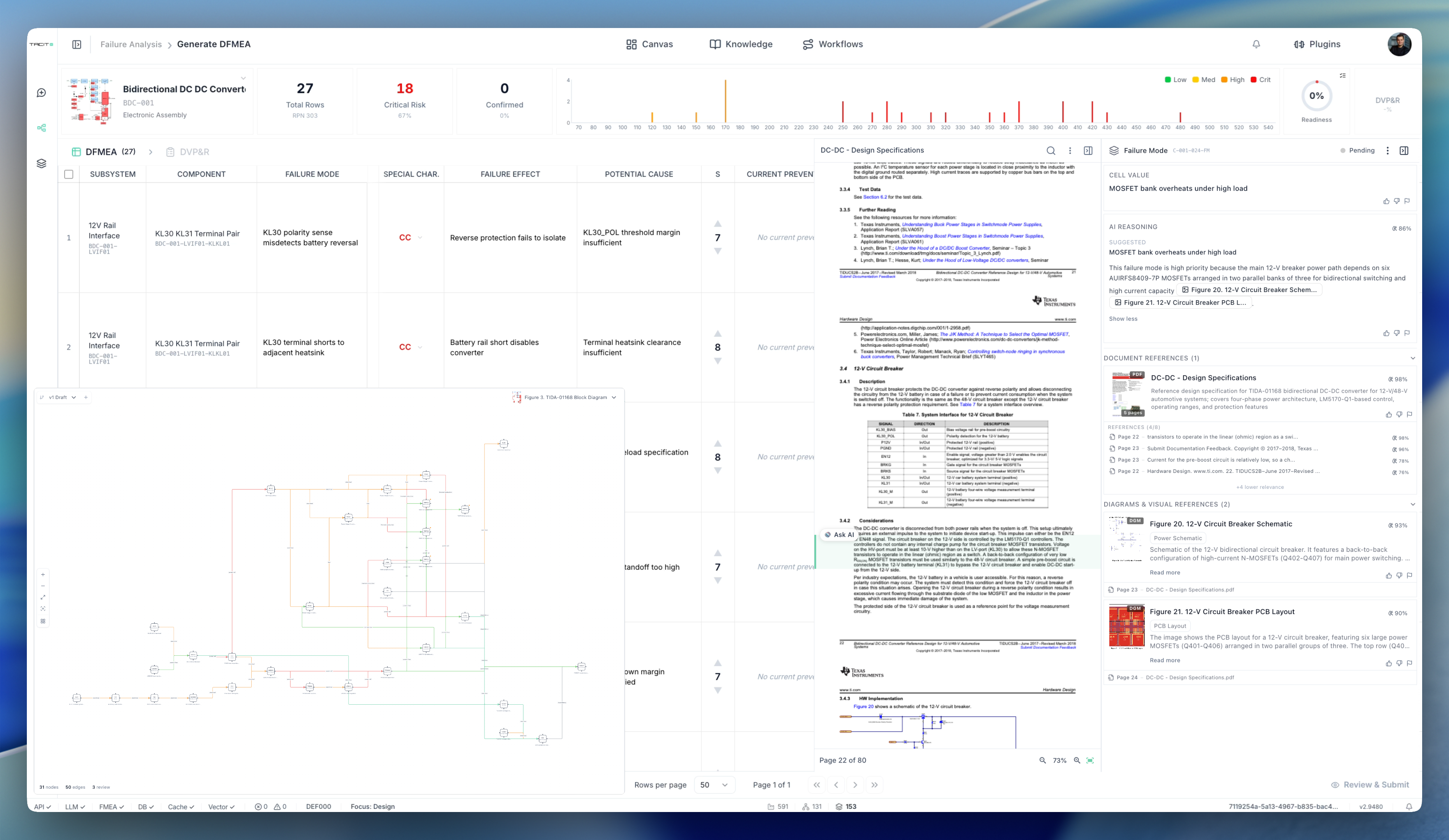Center focus on the block diagram canvas
The height and width of the screenshot is (840, 1449).
tap(42, 609)
